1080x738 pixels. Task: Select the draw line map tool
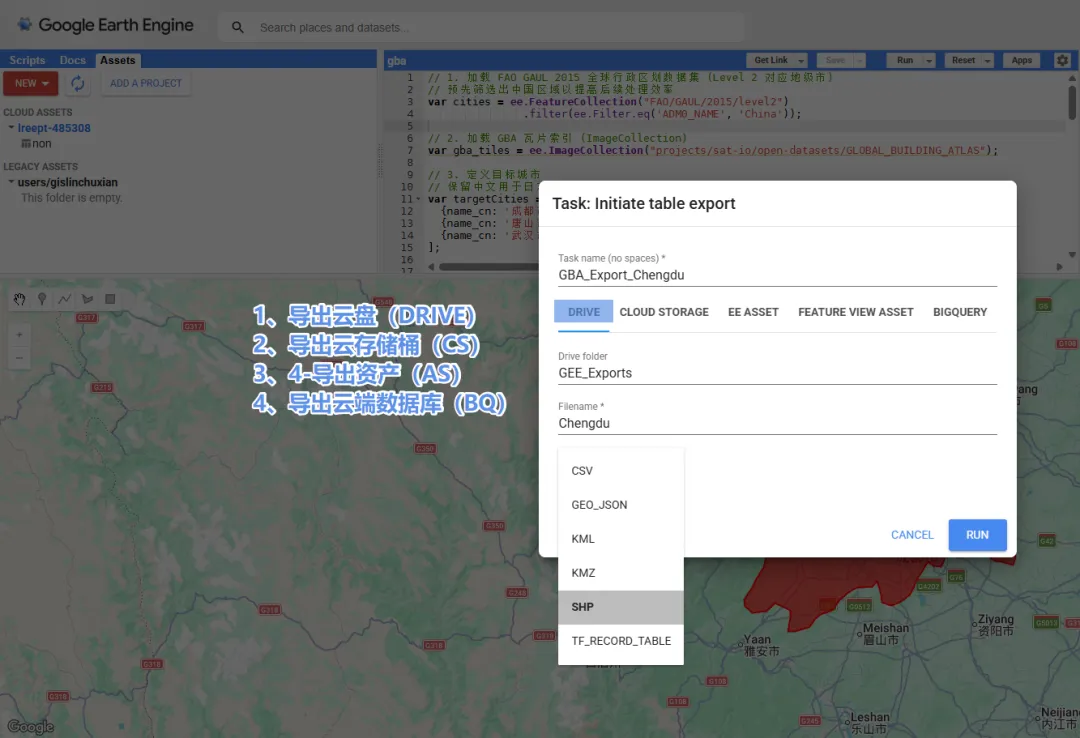(64, 299)
